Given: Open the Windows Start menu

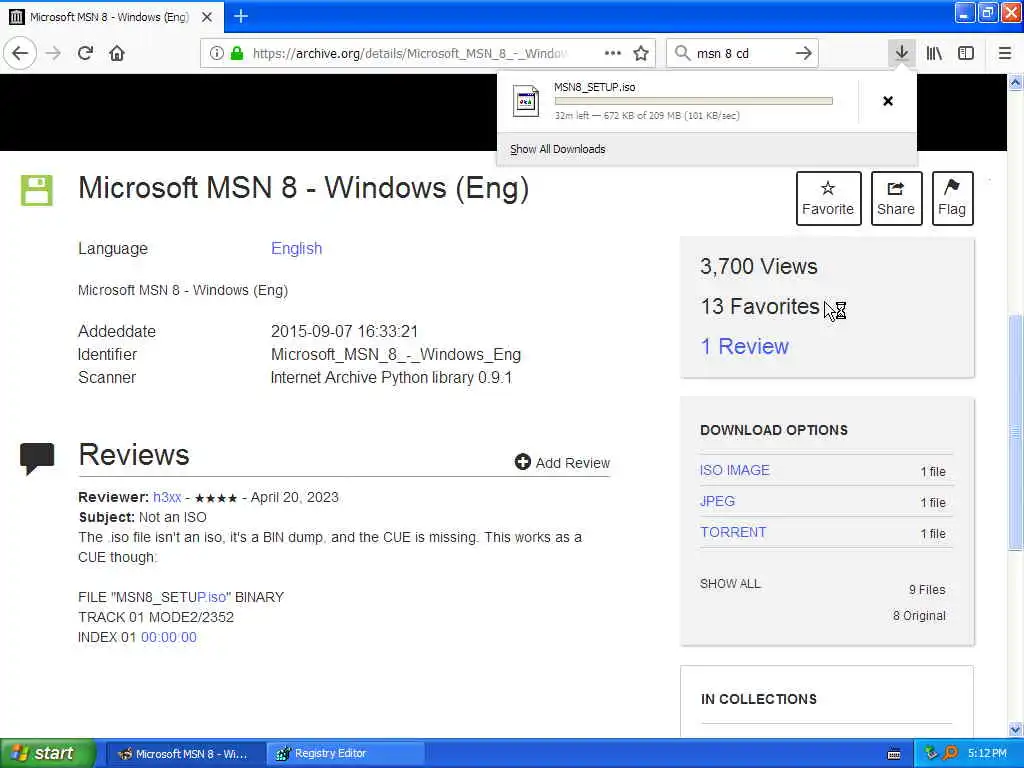Looking at the screenshot, I should tap(48, 753).
